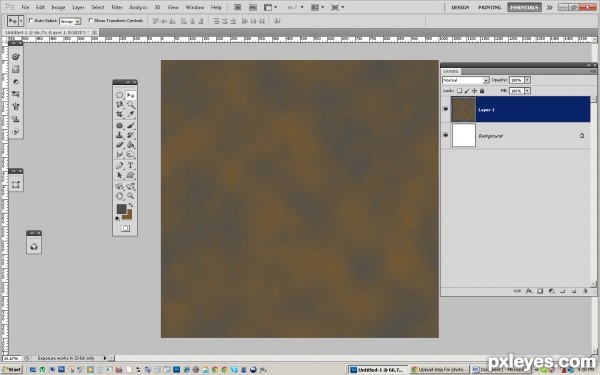
Task: Reset default foreground and background colors
Action: (x=117, y=219)
